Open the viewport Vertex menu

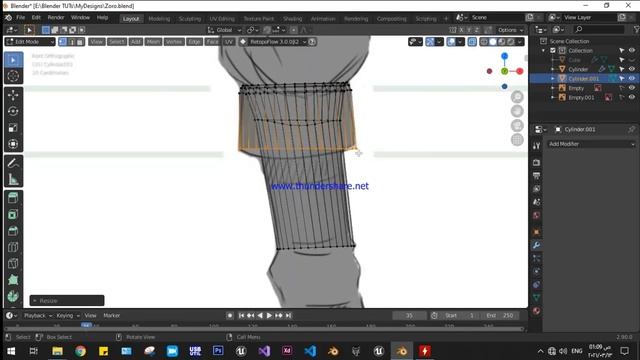pos(174,42)
